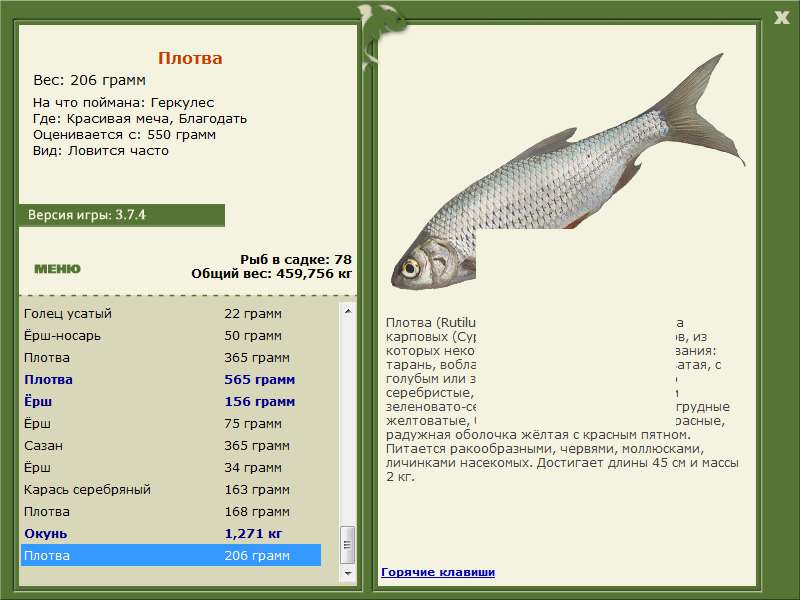Select Ёрш 34 грамм row
This screenshot has width=800, height=600.
(x=171, y=467)
